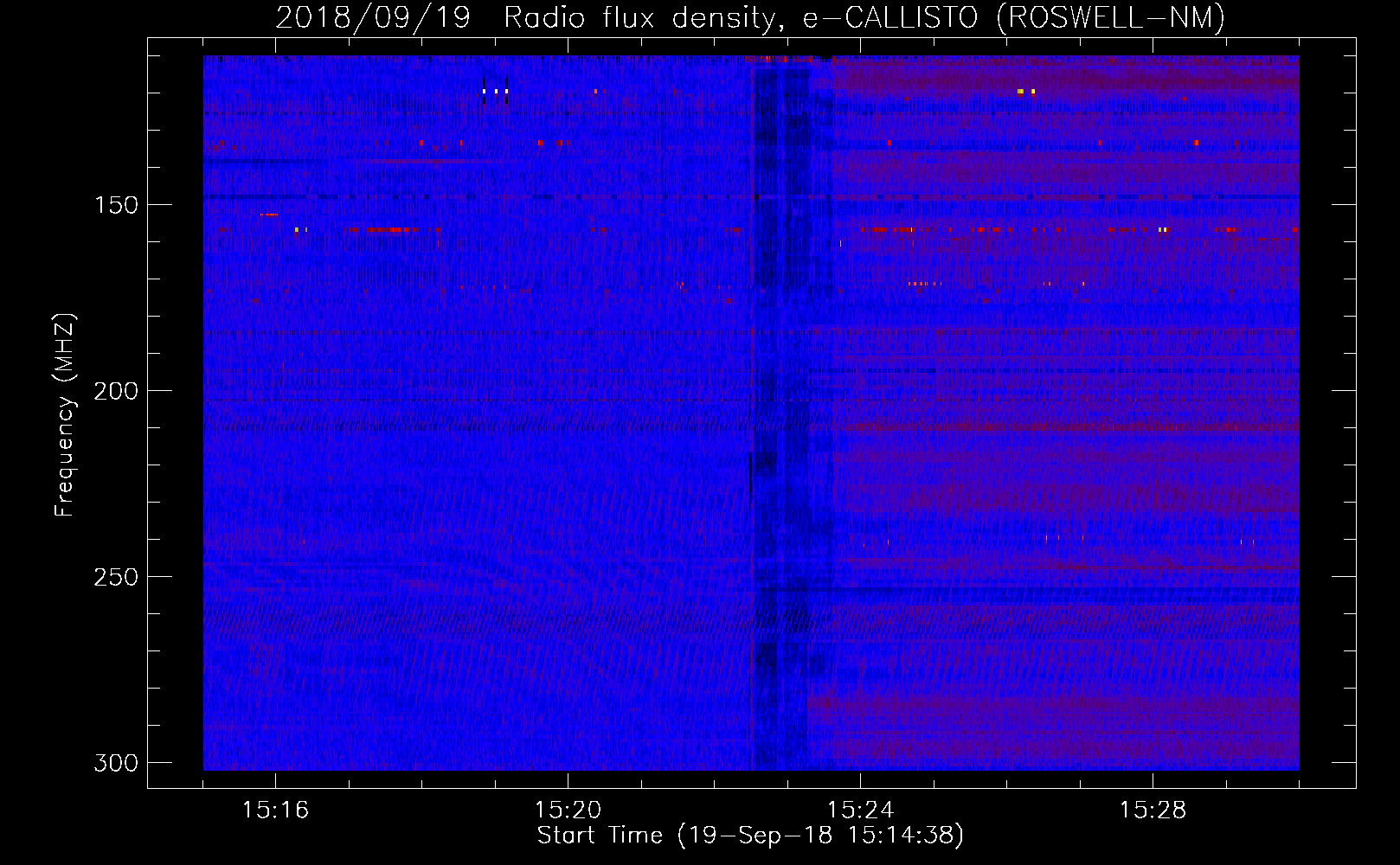Screen dimensions: 1400x865
Task: Click the 15:24 time tick label
Action: pos(860,811)
